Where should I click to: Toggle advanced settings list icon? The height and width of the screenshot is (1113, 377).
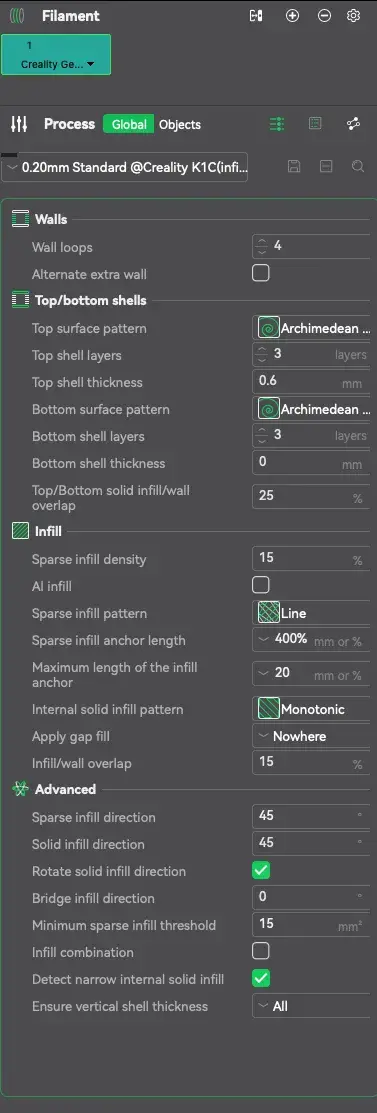(x=277, y=124)
